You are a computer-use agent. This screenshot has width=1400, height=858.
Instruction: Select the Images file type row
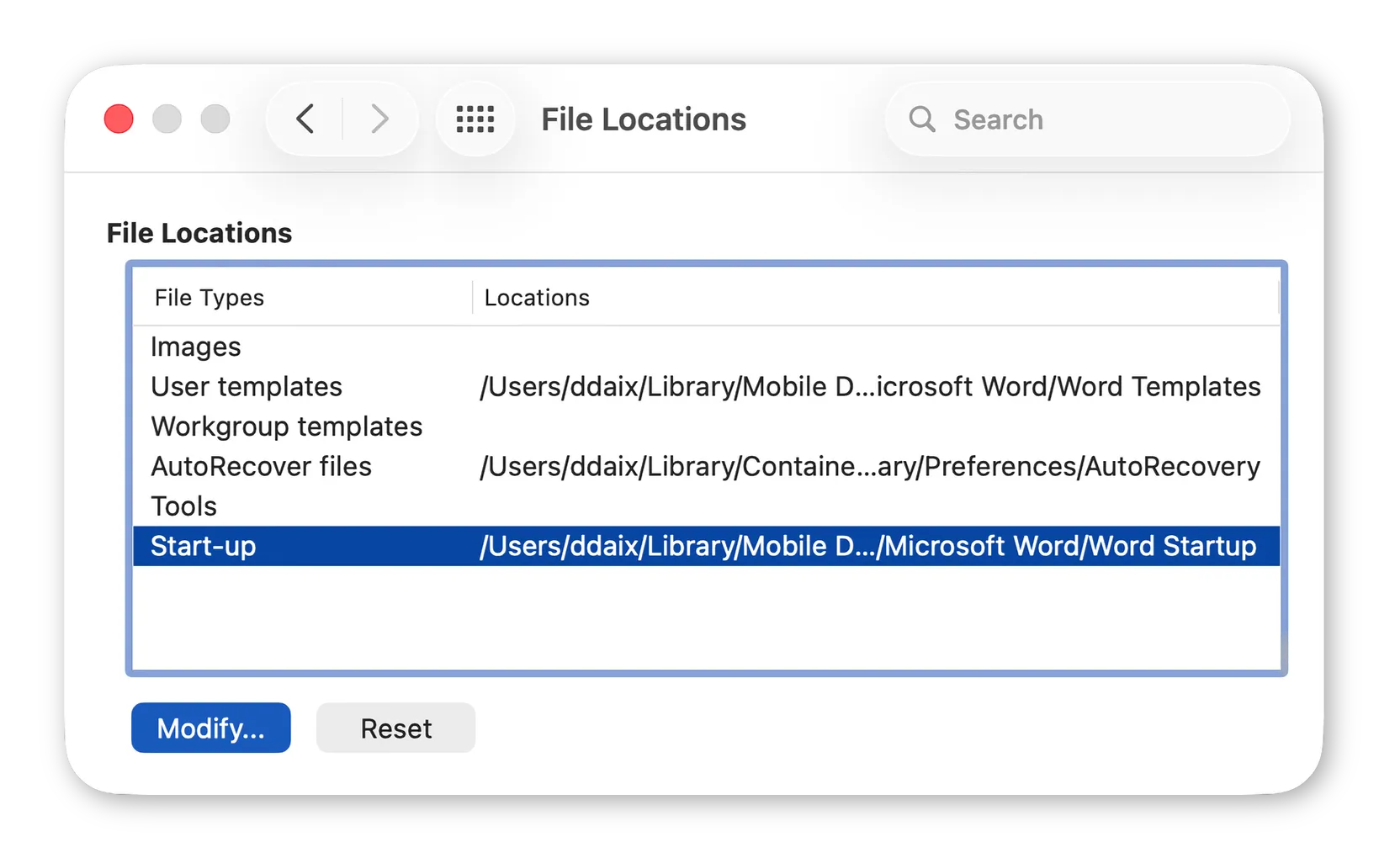196,347
